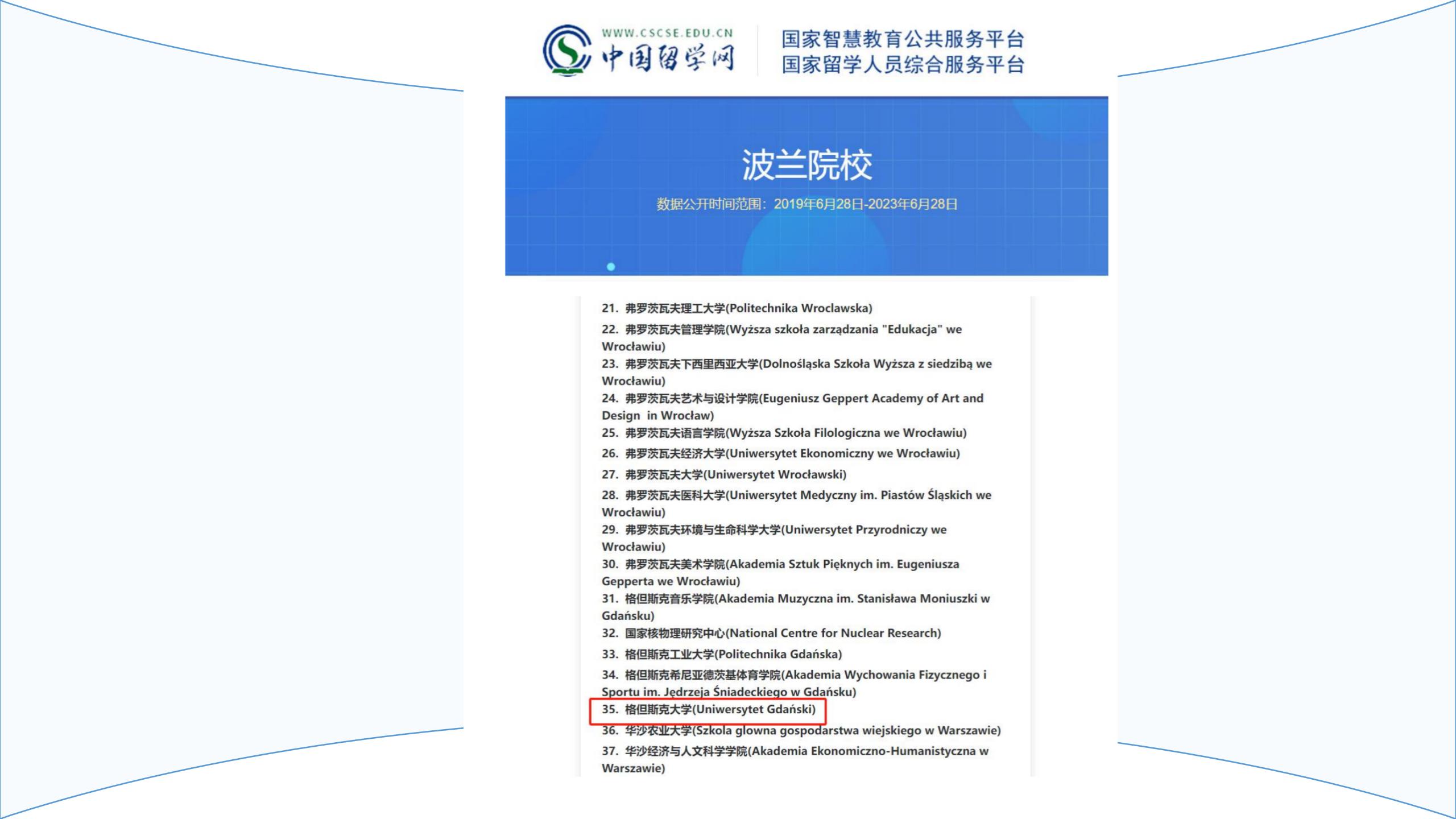The width and height of the screenshot is (1456, 819).
Task: Select entry 22 弗罗茨瓦夫管理学院
Action: pos(782,338)
